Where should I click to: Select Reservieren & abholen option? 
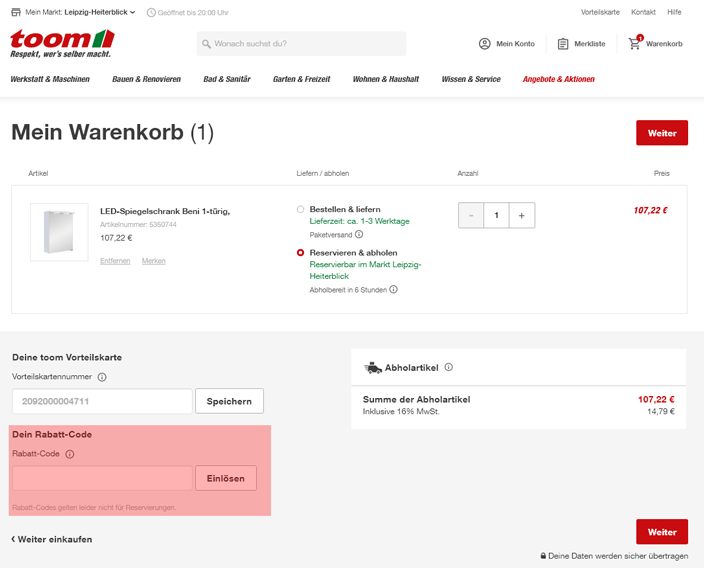click(x=300, y=253)
